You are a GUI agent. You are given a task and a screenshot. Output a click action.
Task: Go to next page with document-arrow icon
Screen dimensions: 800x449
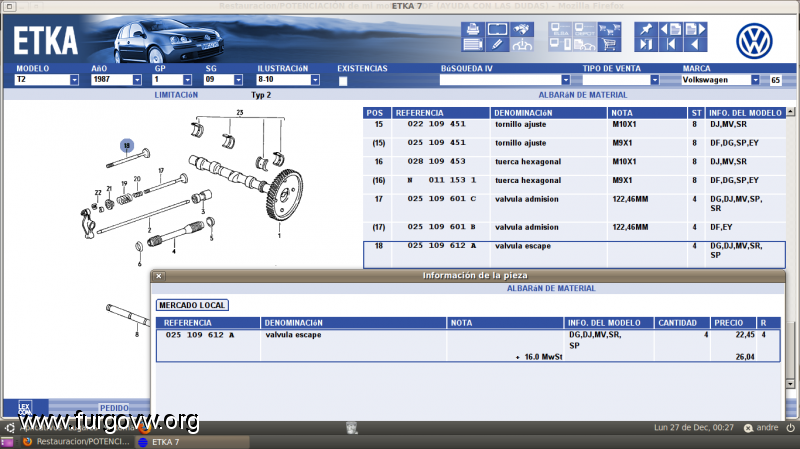695,29
